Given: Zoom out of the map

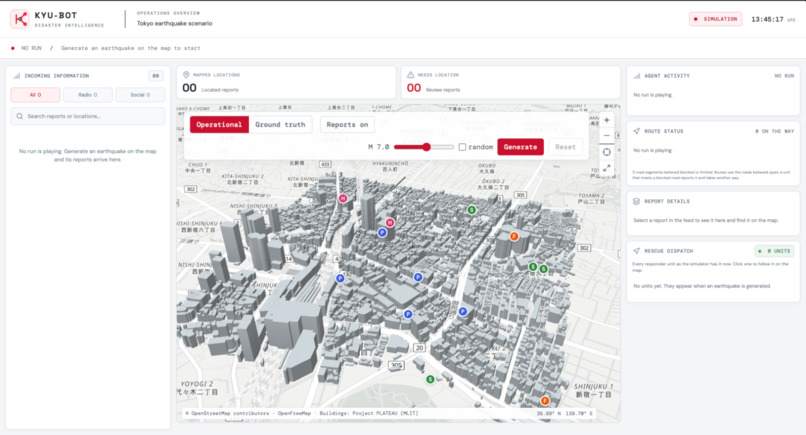Looking at the screenshot, I should pos(607,135).
